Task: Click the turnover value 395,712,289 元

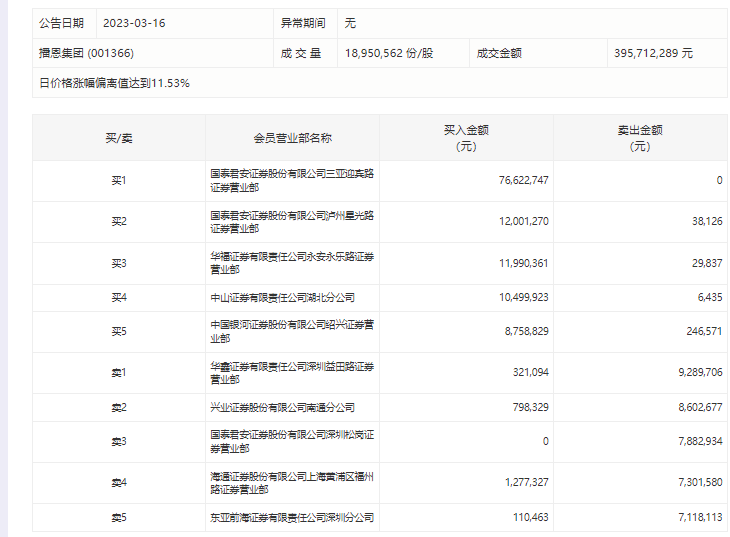Action: pos(653,53)
